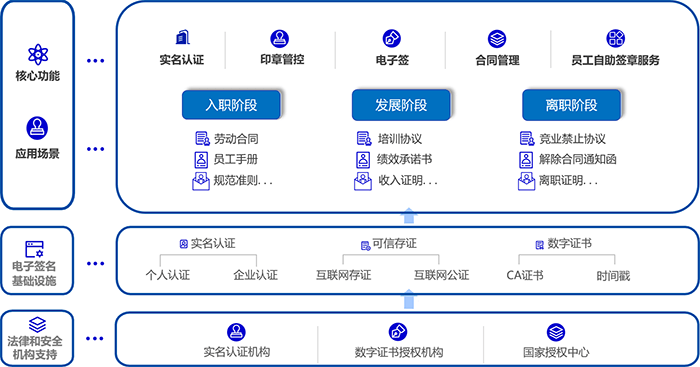Click the small icon before 可信存证 heading
This screenshot has height=367, width=700.
[366, 246]
